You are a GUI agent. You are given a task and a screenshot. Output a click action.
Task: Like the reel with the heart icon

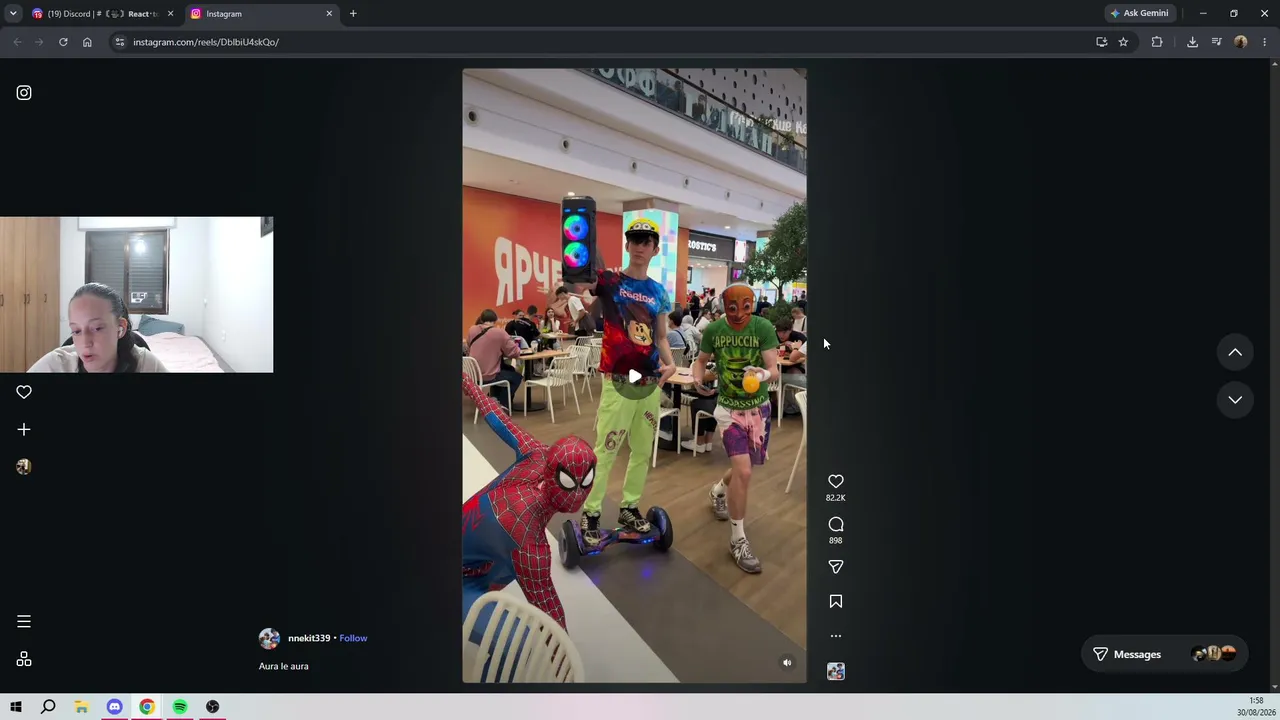tap(836, 482)
